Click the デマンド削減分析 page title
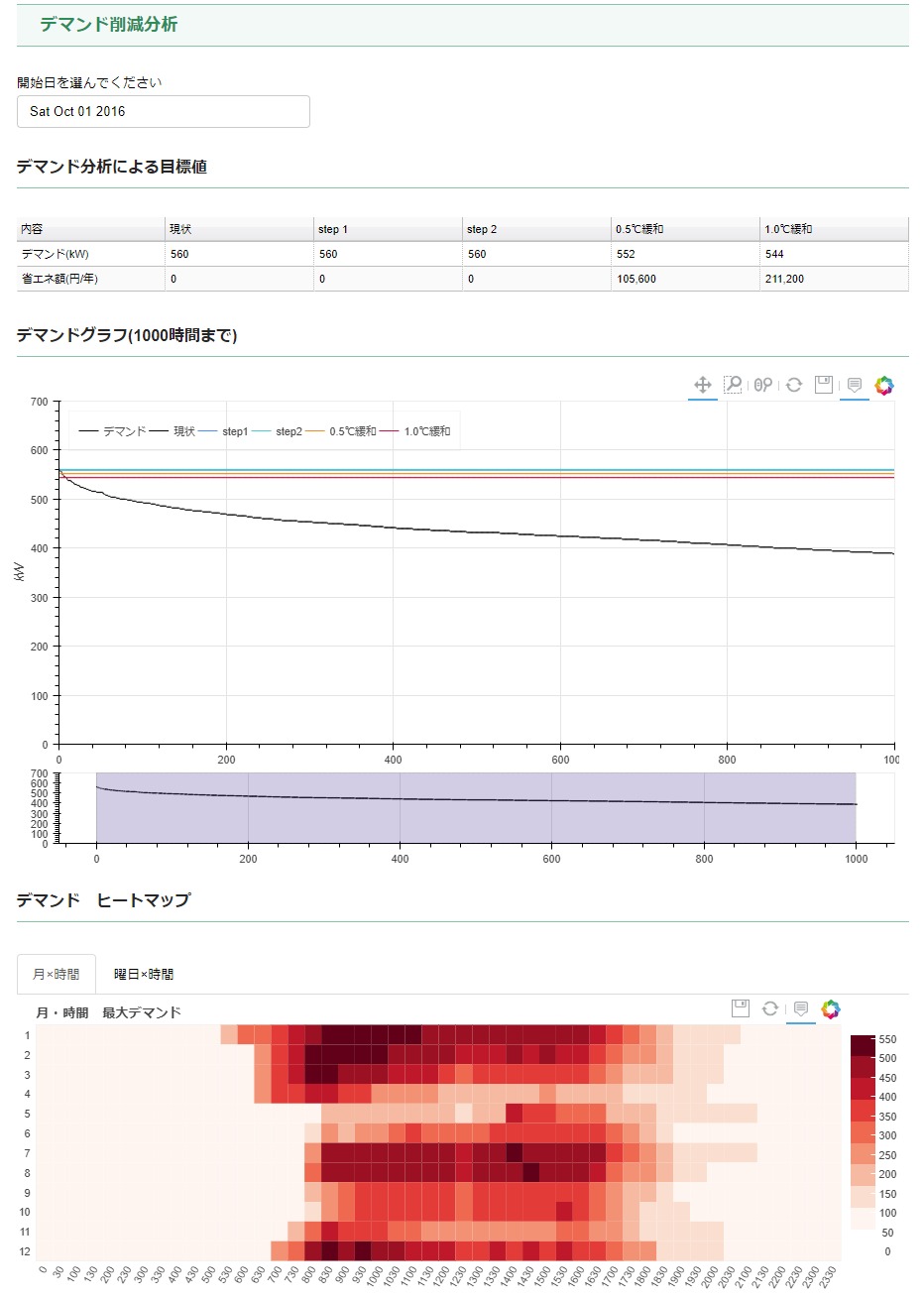Screen dimensions: 924x1300 pyautogui.click(x=109, y=25)
